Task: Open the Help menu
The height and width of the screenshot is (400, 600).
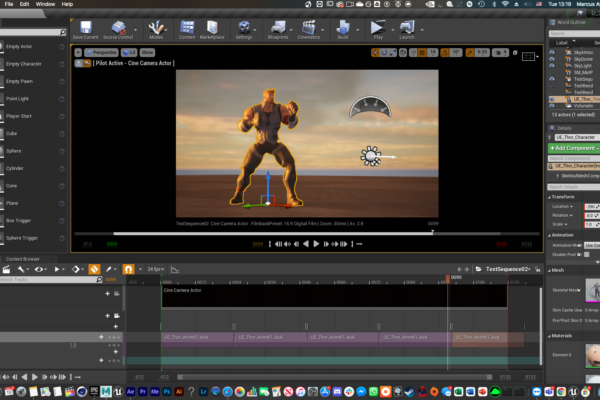Action: point(67,4)
